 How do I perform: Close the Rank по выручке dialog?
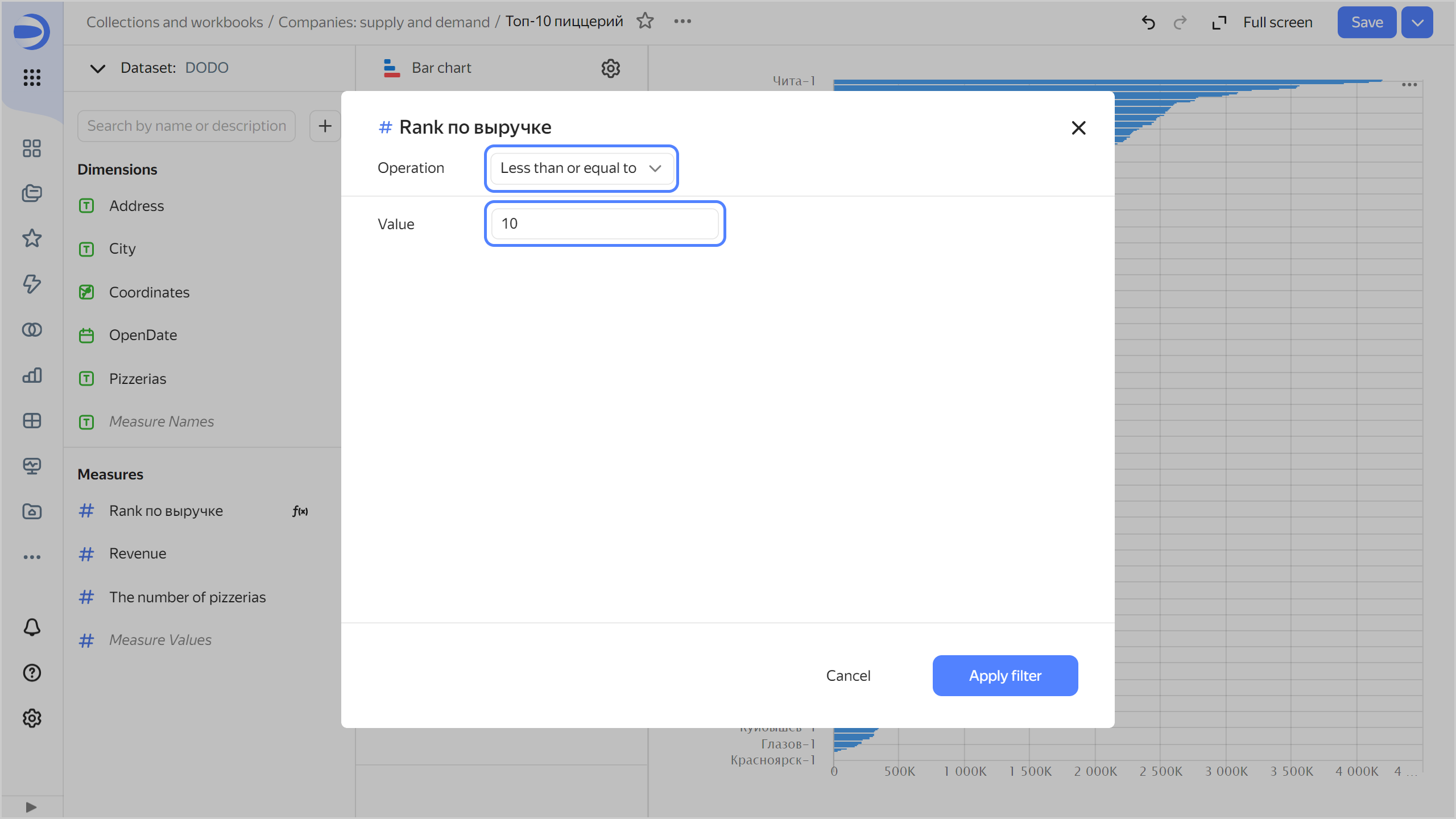(1078, 128)
